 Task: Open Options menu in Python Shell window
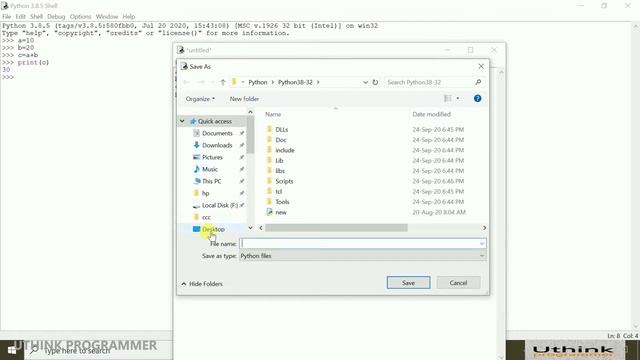80,17
